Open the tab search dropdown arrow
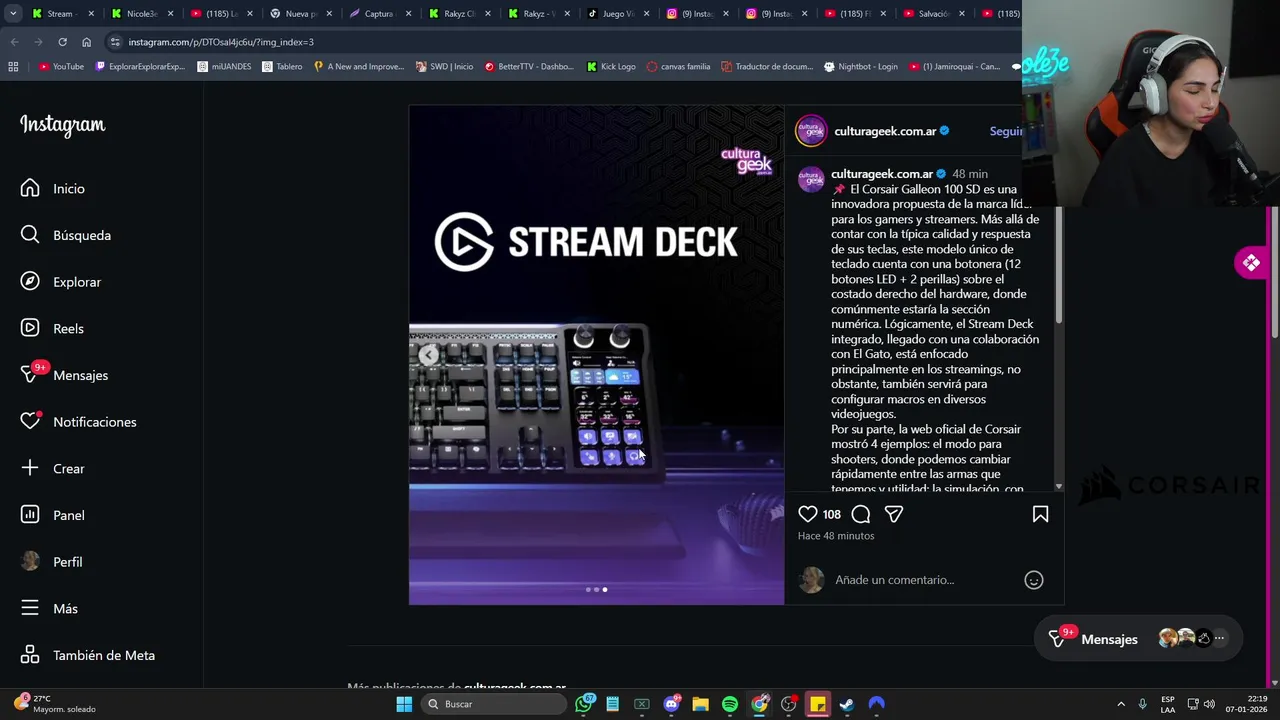 pos(13,14)
